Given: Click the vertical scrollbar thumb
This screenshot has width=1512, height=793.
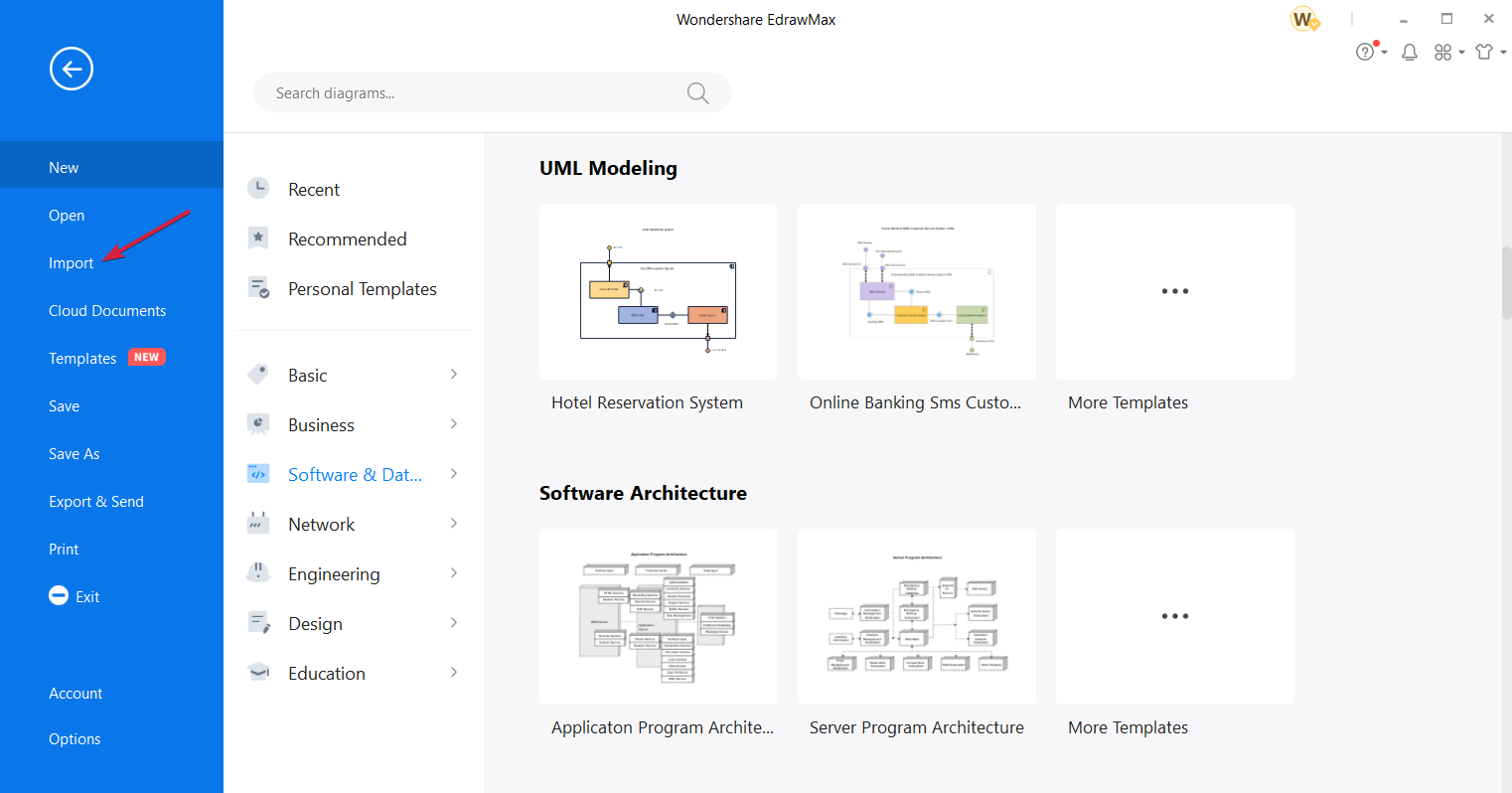Looking at the screenshot, I should 1506,282.
